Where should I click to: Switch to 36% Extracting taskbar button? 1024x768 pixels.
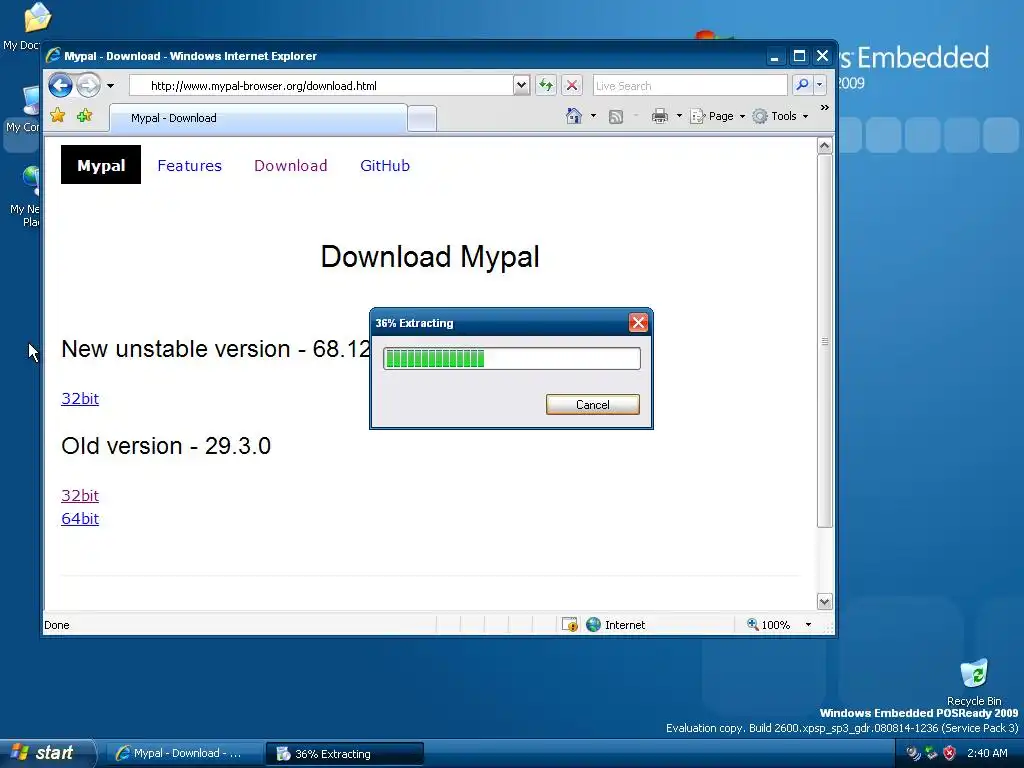[345, 754]
